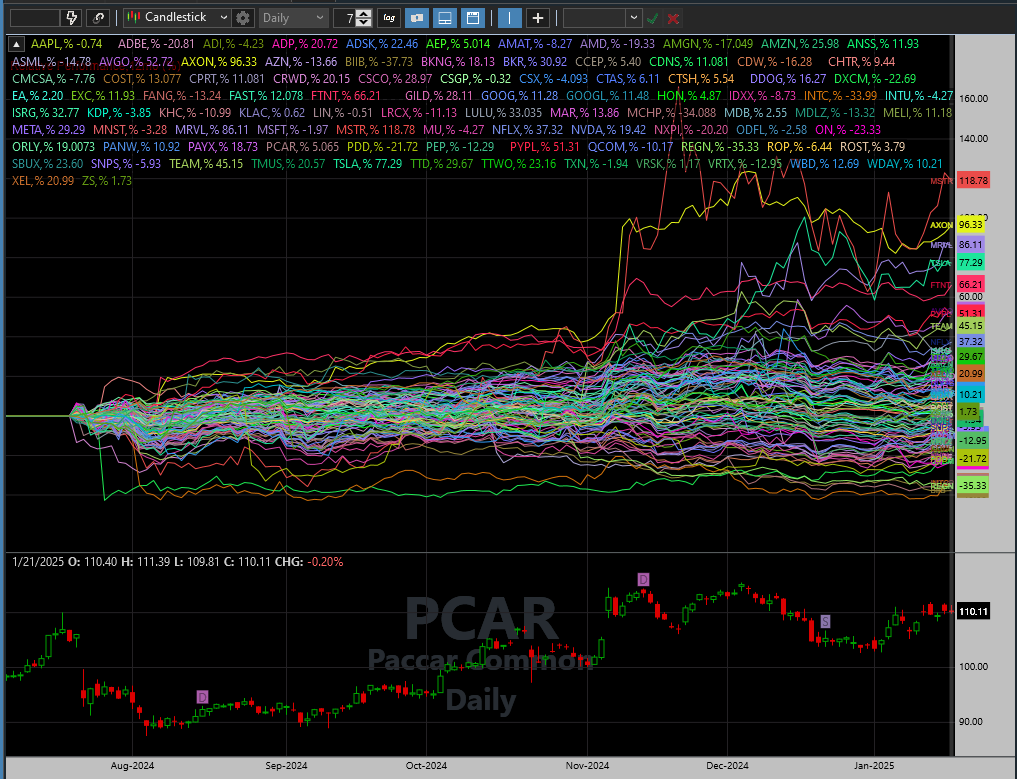The width and height of the screenshot is (1017, 779).
Task: Toggle the plus crosshair cursor button
Action: 538,18
